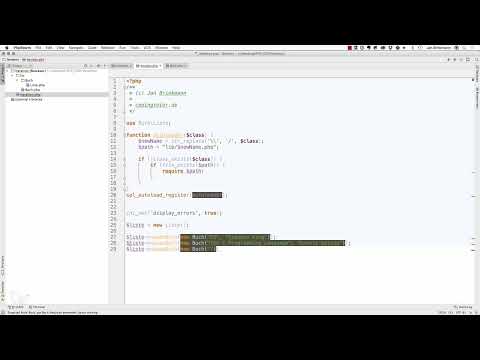Image resolution: width=480 pixels, height=360 pixels.
Task: Switch to the last editor tab
Action: click(x=176, y=66)
